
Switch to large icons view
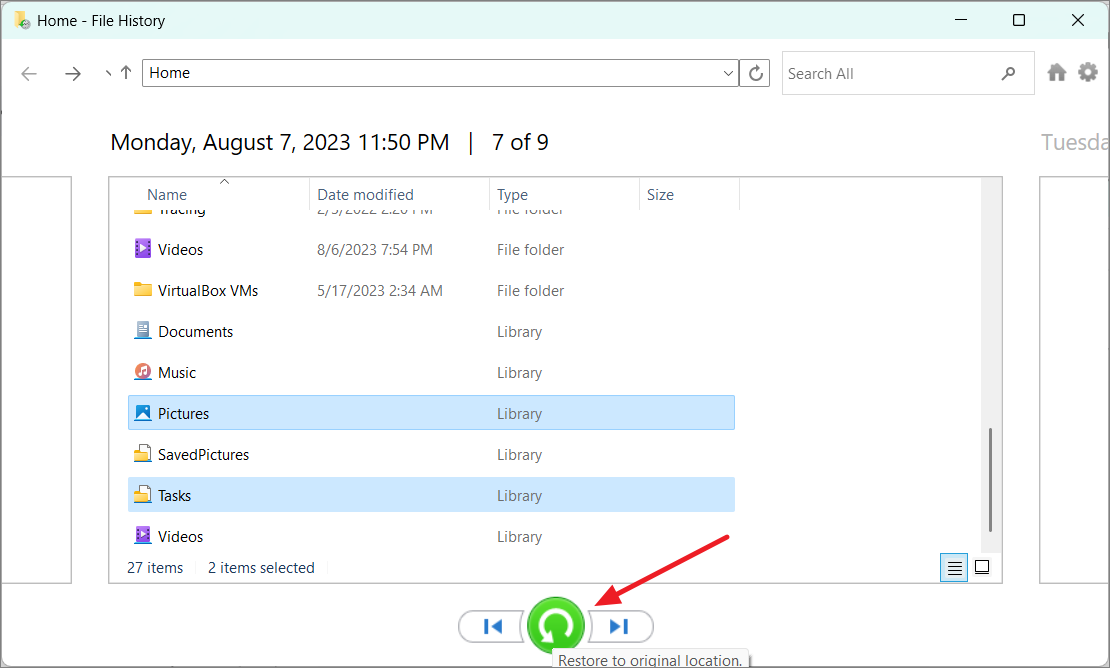pyautogui.click(x=982, y=567)
